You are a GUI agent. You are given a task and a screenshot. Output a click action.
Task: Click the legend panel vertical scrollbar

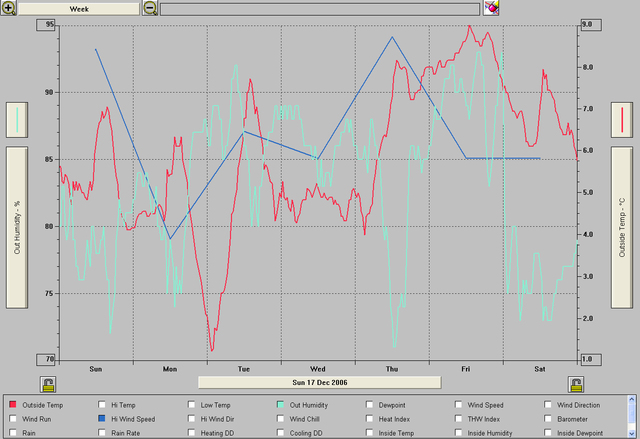click(x=632, y=417)
